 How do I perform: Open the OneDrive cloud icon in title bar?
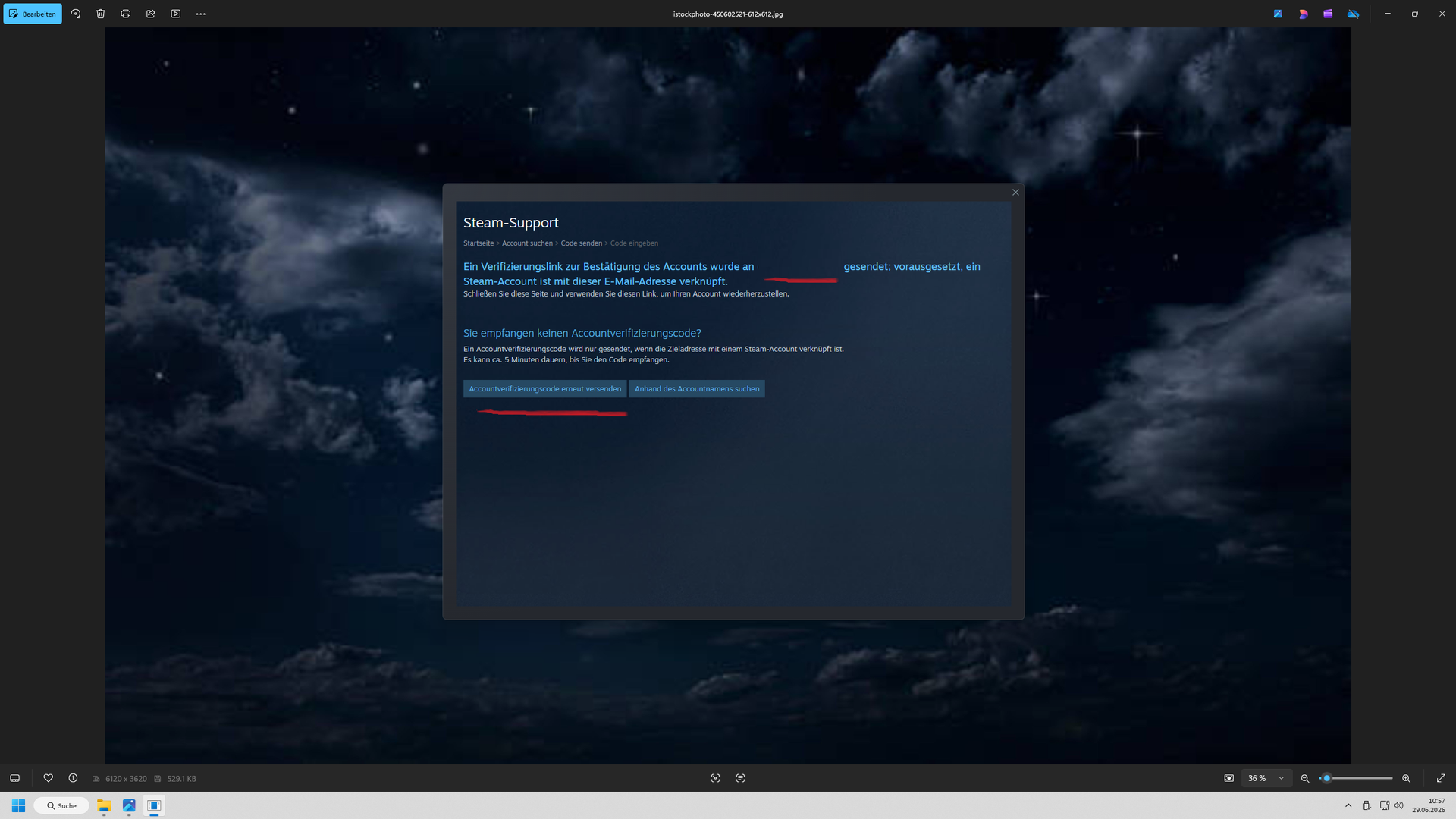[x=1353, y=14]
